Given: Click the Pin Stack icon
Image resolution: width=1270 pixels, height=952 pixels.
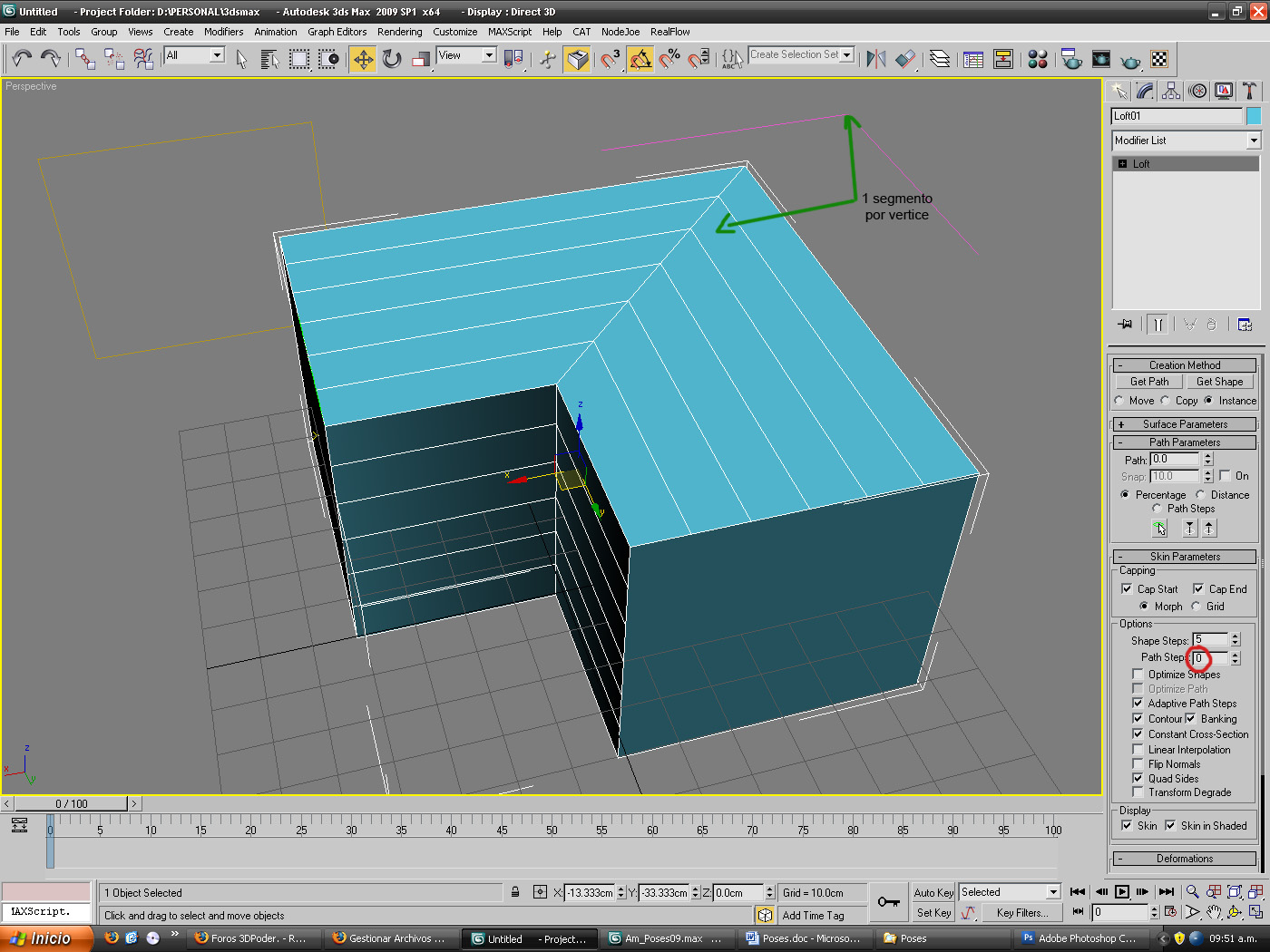Looking at the screenshot, I should coord(1125,325).
